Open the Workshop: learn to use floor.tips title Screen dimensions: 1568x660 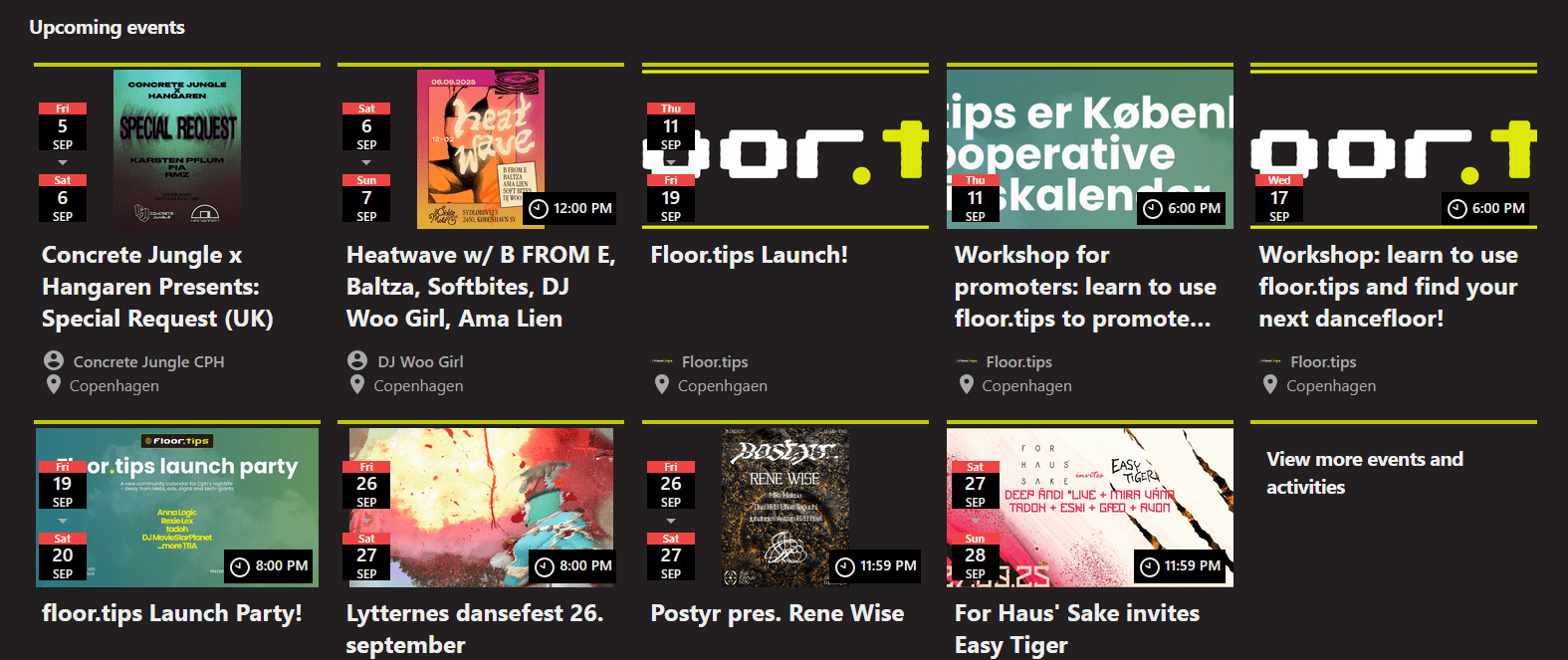(1388, 287)
